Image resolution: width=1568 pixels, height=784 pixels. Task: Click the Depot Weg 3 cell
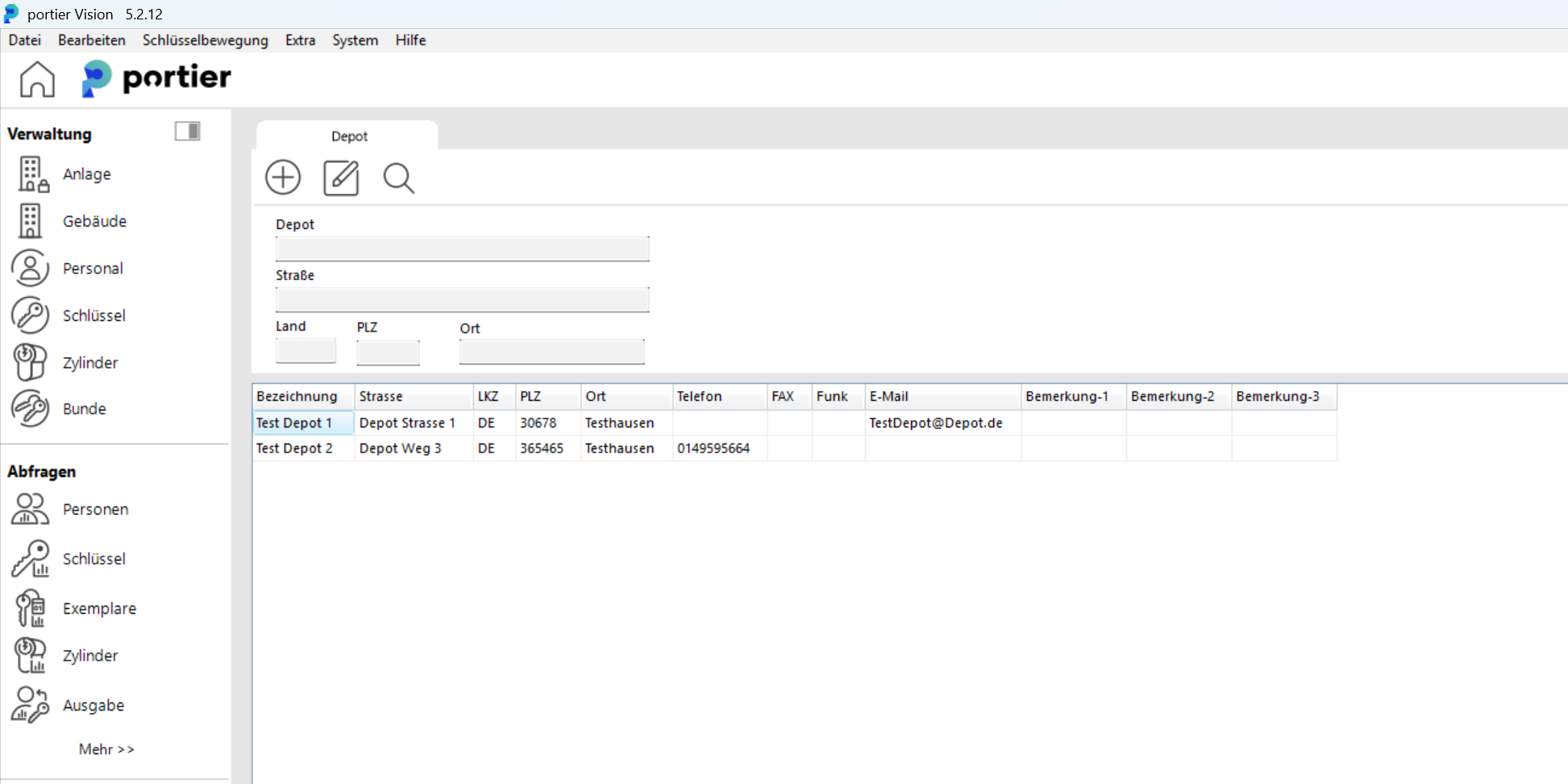coord(414,448)
